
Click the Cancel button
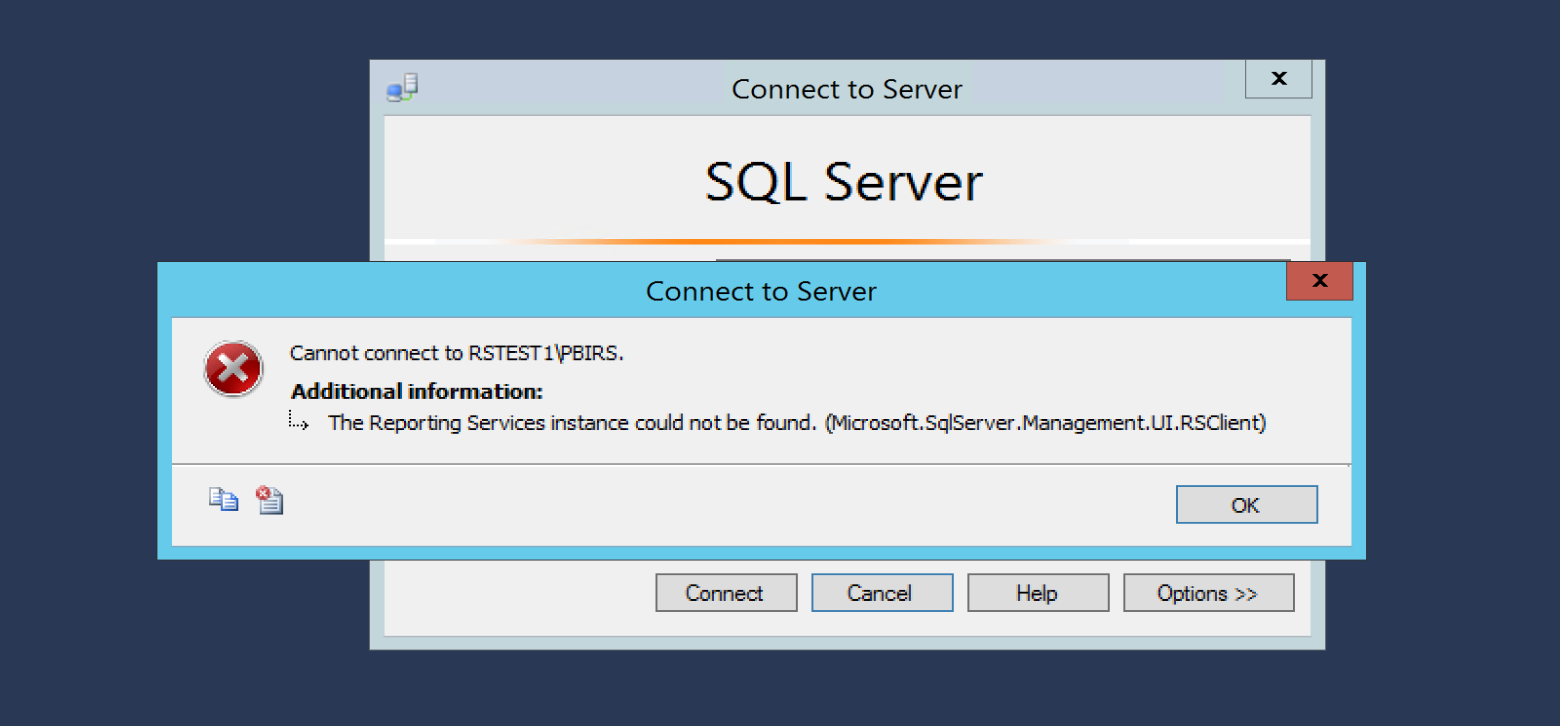pos(881,593)
